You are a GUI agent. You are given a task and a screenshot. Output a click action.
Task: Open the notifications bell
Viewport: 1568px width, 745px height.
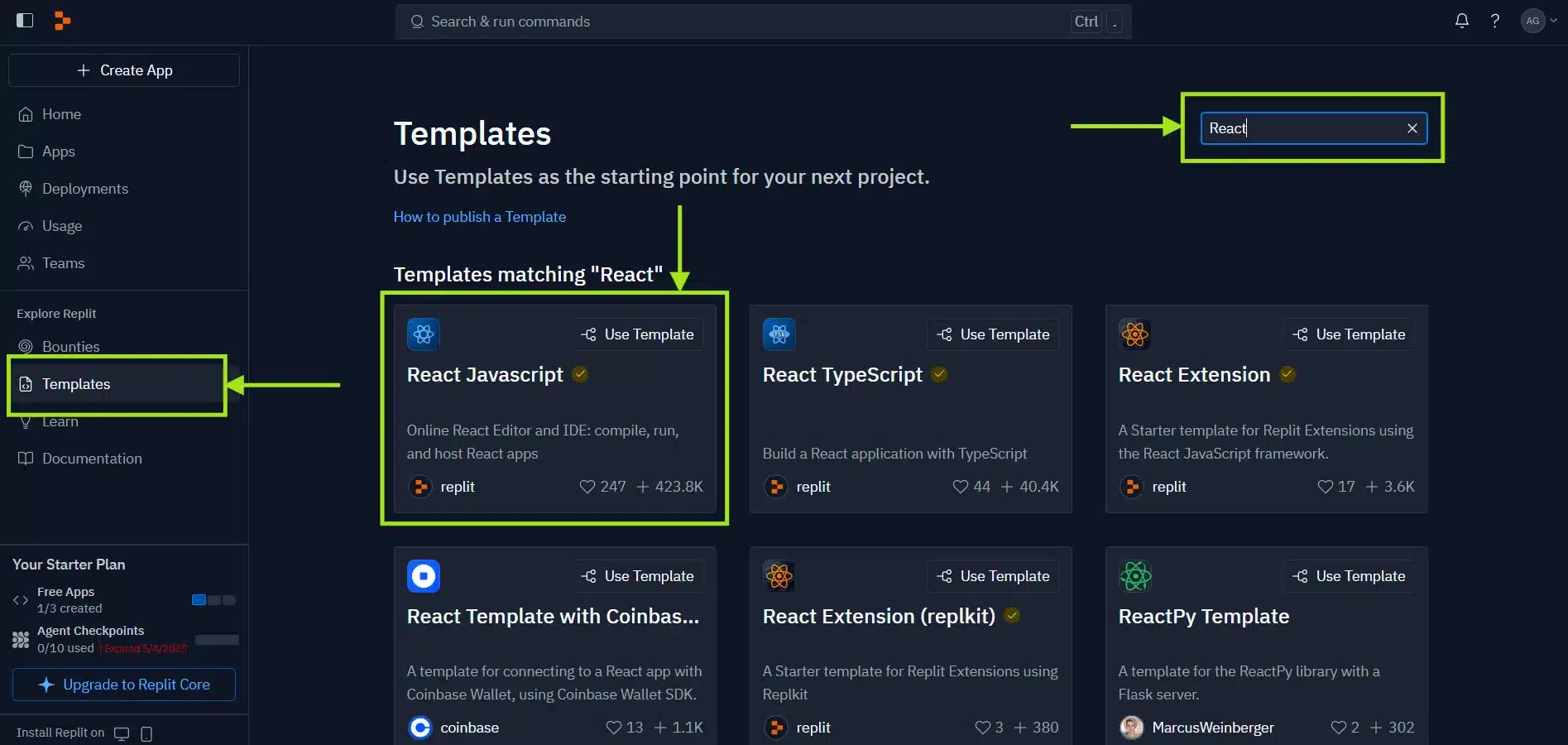[1462, 21]
